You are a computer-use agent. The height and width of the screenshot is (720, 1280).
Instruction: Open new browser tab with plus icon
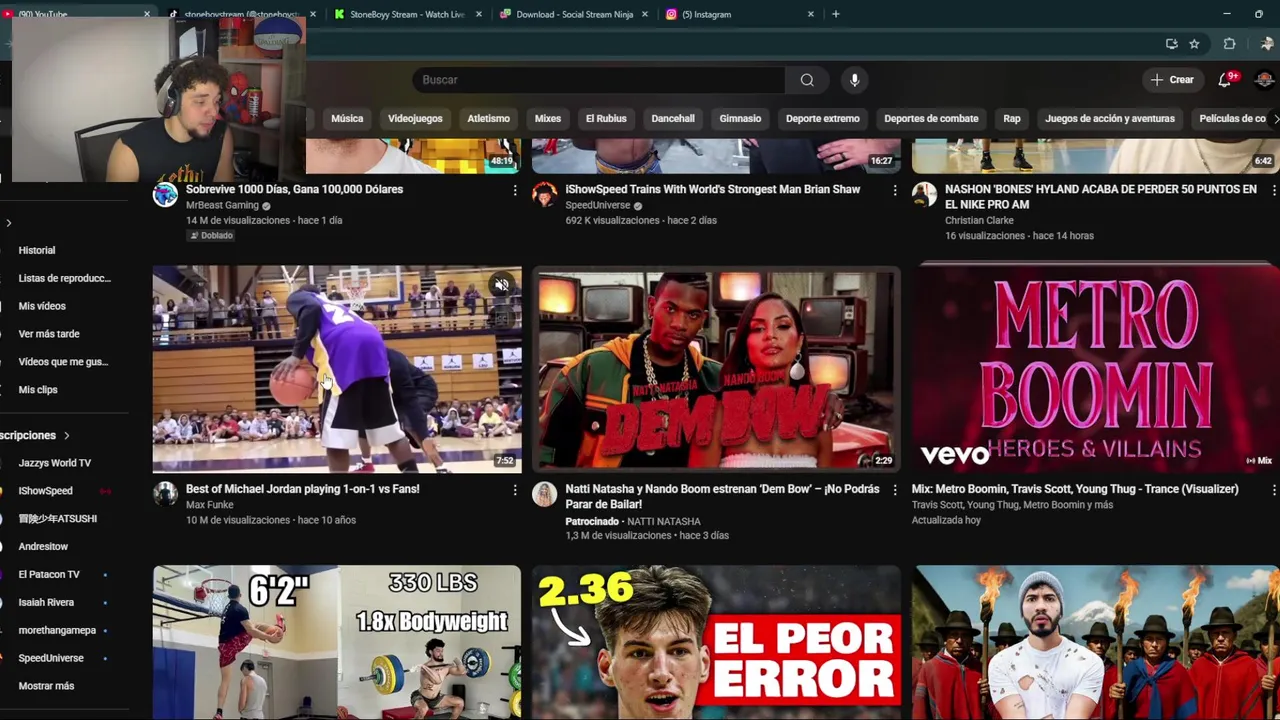(836, 14)
